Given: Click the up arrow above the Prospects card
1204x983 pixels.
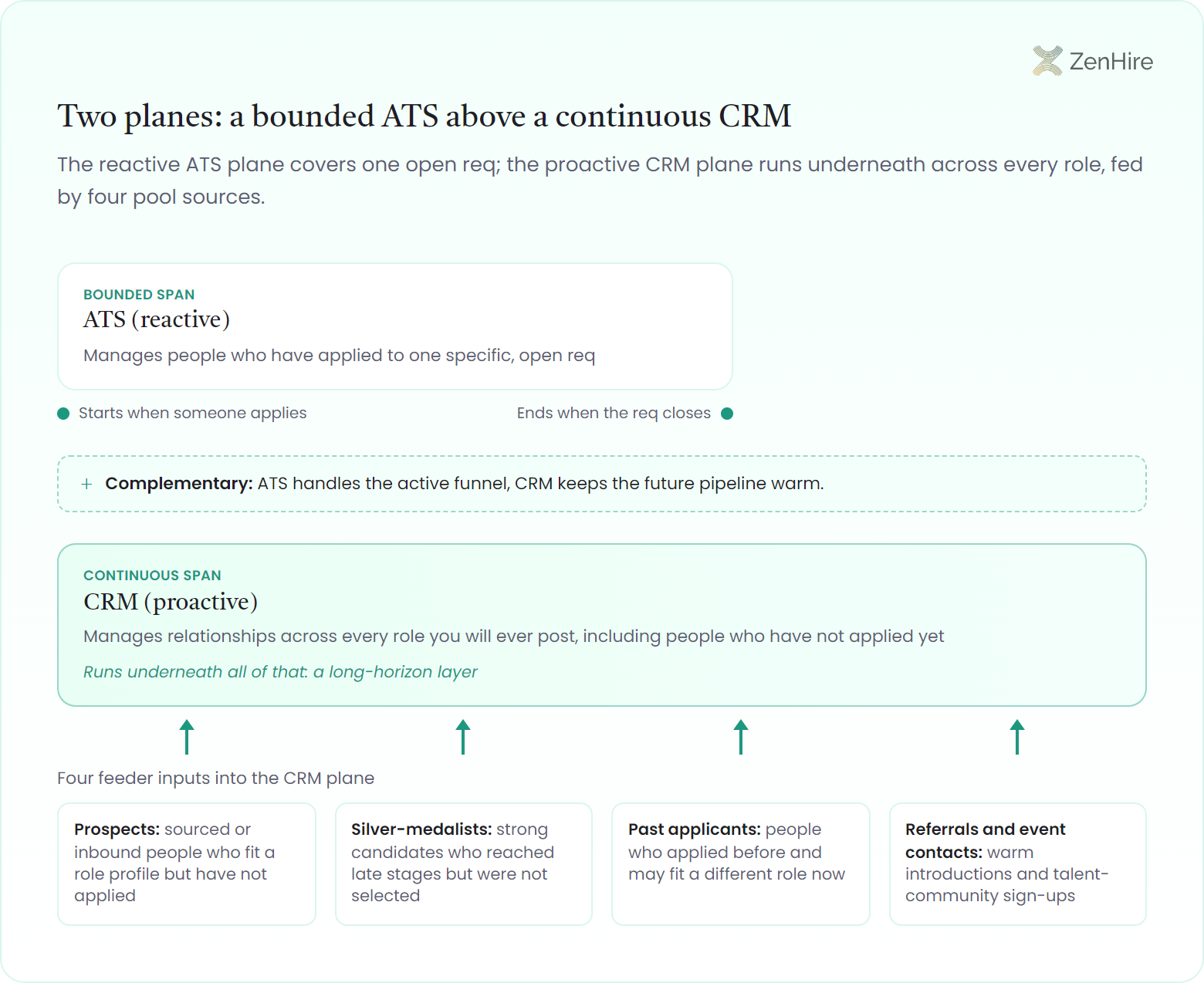Looking at the screenshot, I should pyautogui.click(x=187, y=737).
